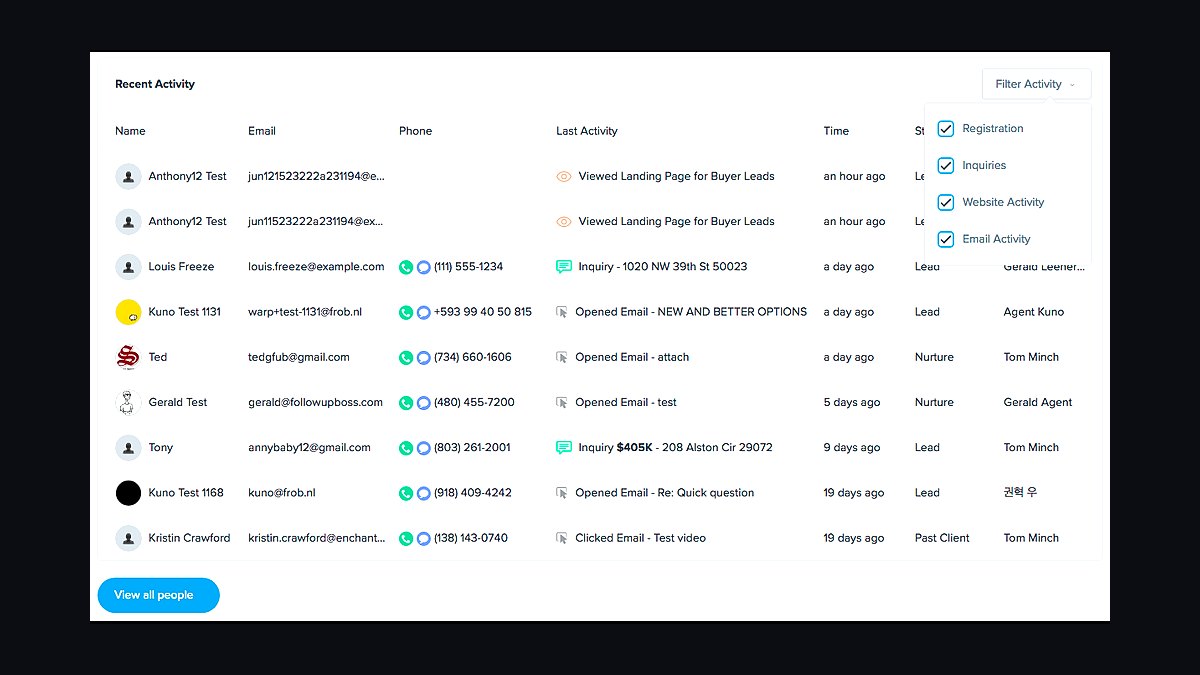The height and width of the screenshot is (675, 1200).
Task: Click the Email column header
Action: [262, 131]
